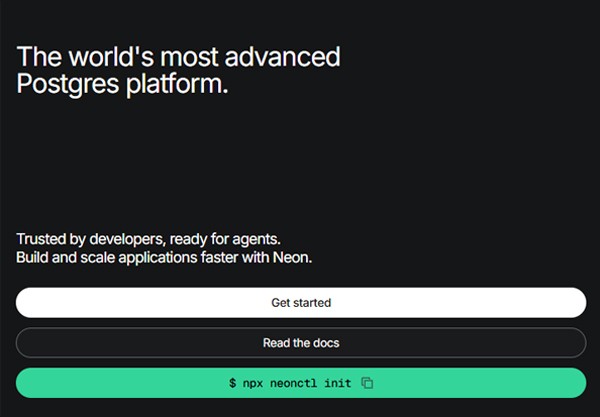Click the 'Postgres platform.' heading line
Image resolution: width=600 pixels, height=417 pixels.
[122, 84]
